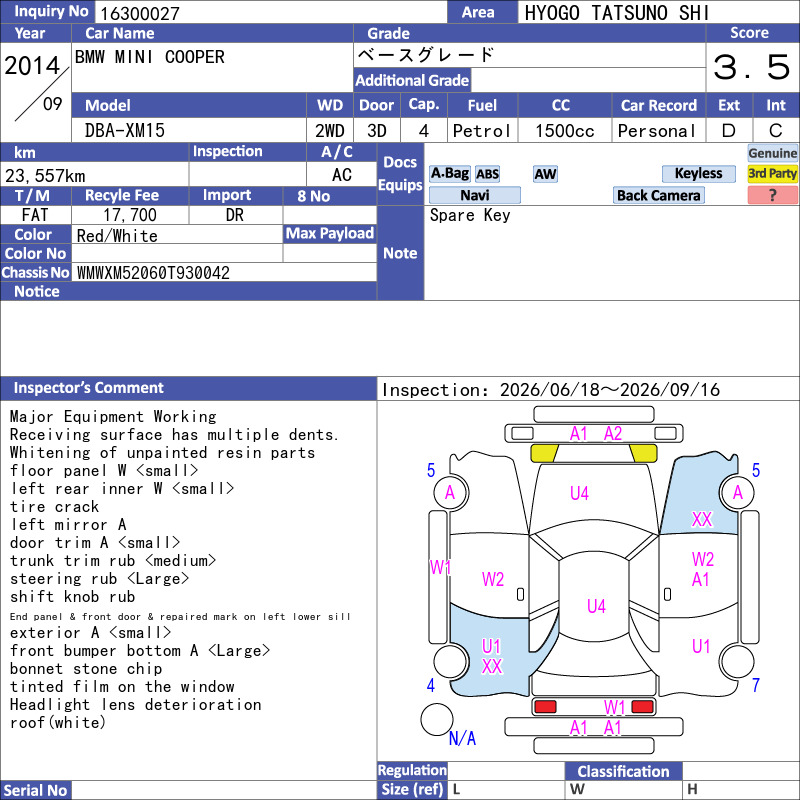Click the yellow left headlight on diagram
Screen dimensions: 800x800
click(x=544, y=453)
